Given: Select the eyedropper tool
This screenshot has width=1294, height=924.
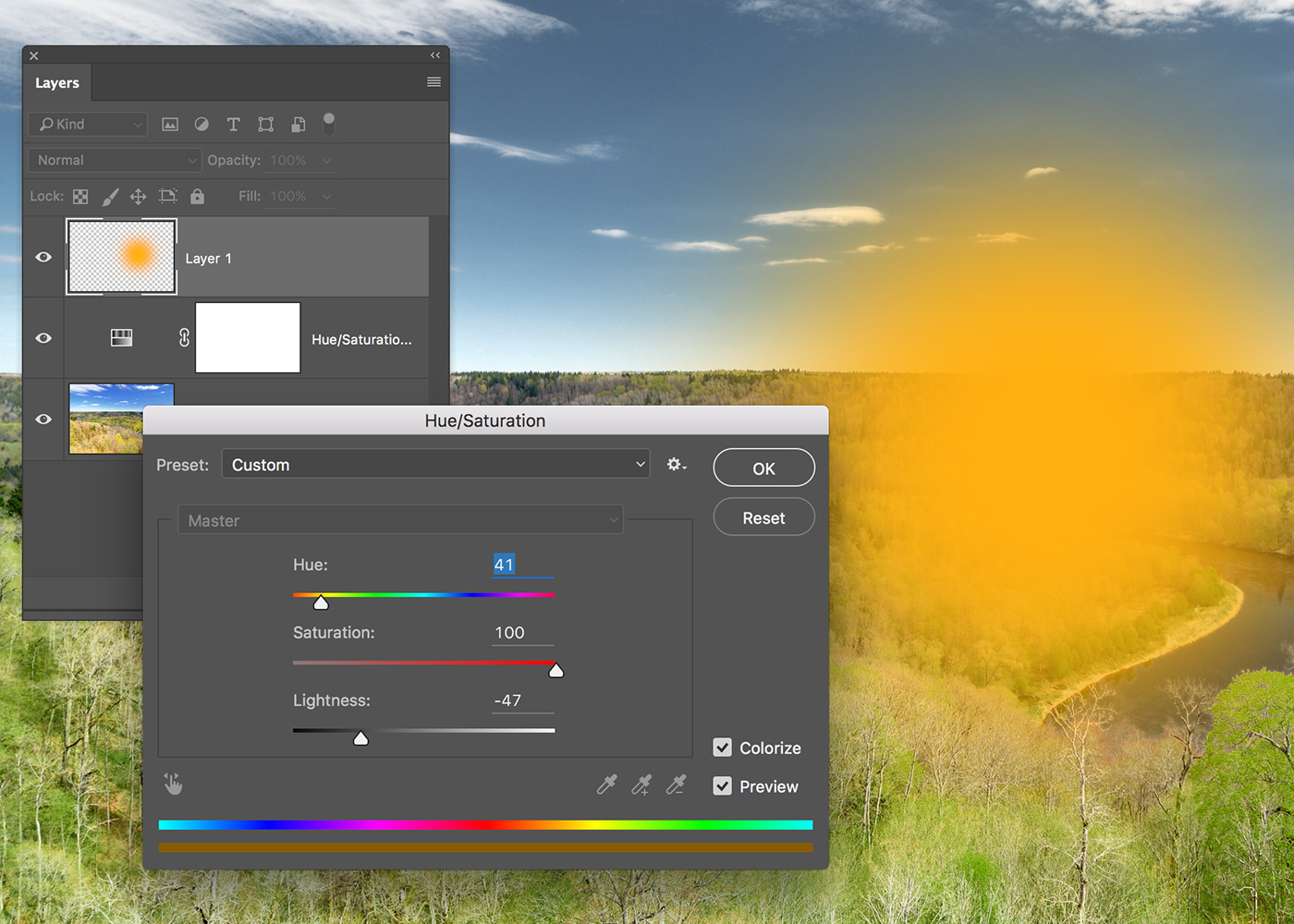Looking at the screenshot, I should [606, 785].
